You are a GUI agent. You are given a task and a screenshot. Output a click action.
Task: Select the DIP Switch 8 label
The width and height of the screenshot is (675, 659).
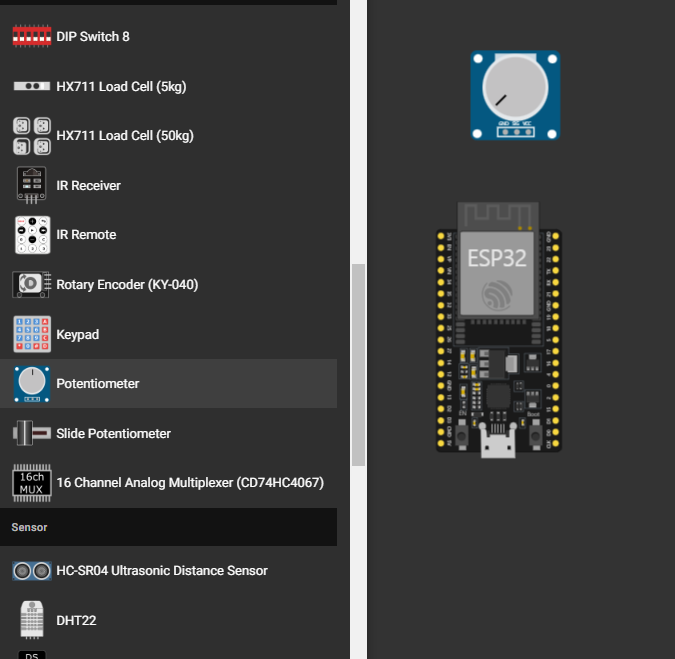pos(93,37)
